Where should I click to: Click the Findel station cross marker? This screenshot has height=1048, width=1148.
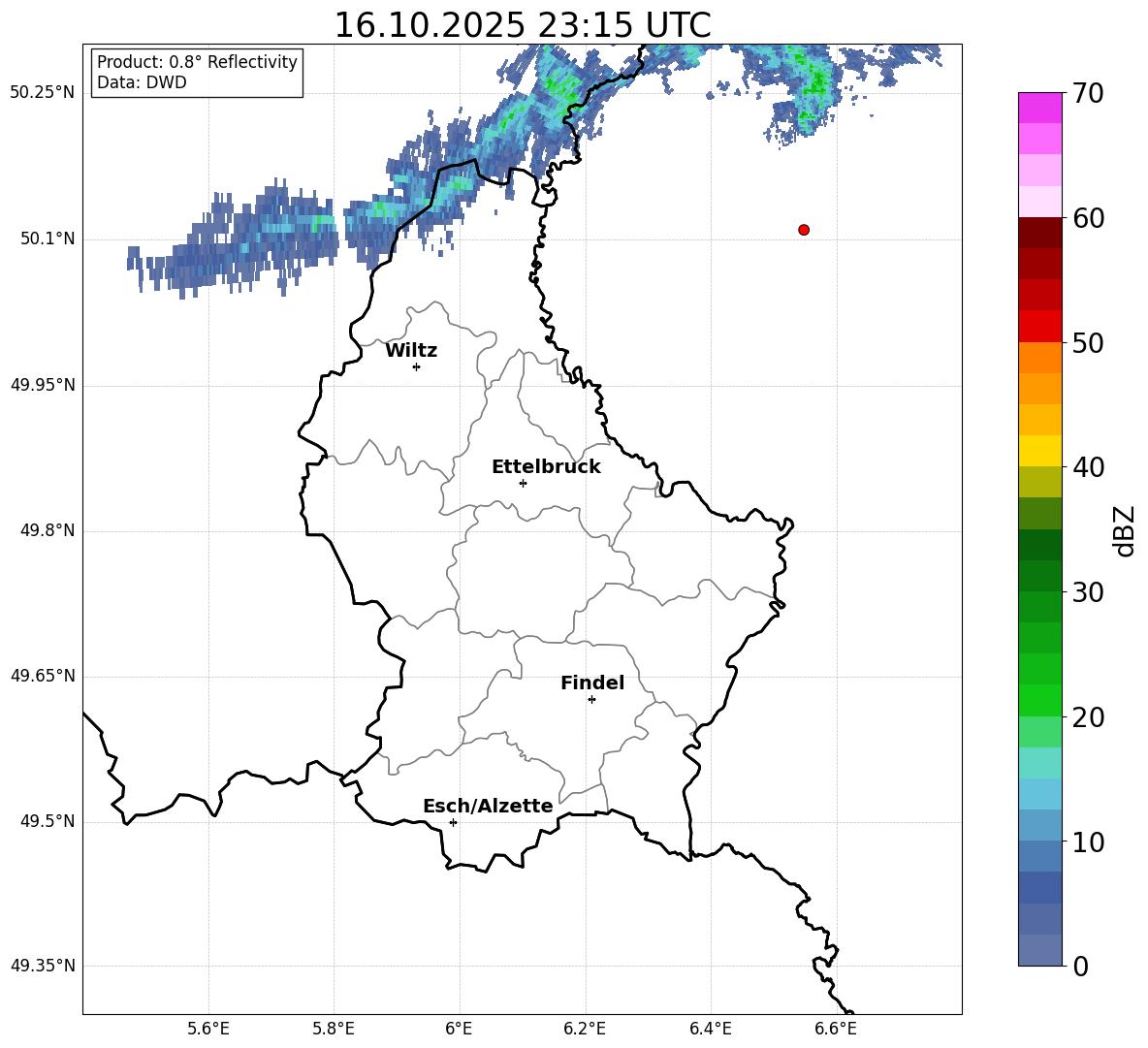(x=591, y=700)
